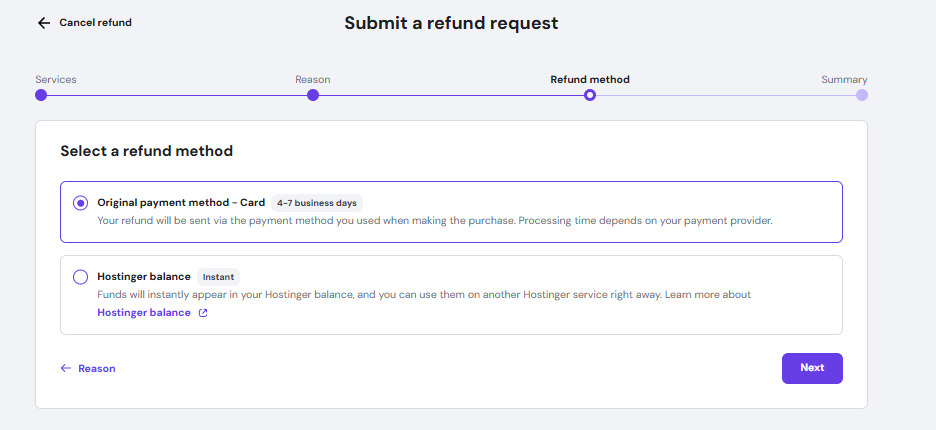Click the 4–7 business days badge
The width and height of the screenshot is (936, 430).
tap(317, 203)
